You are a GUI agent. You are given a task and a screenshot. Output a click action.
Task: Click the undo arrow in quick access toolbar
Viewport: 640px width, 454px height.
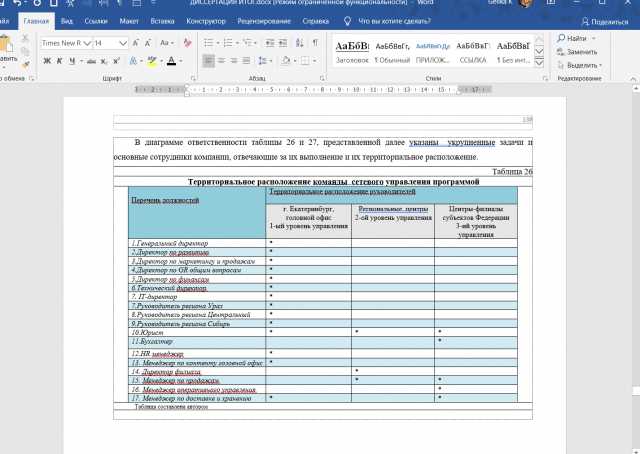pyautogui.click(x=17, y=3)
